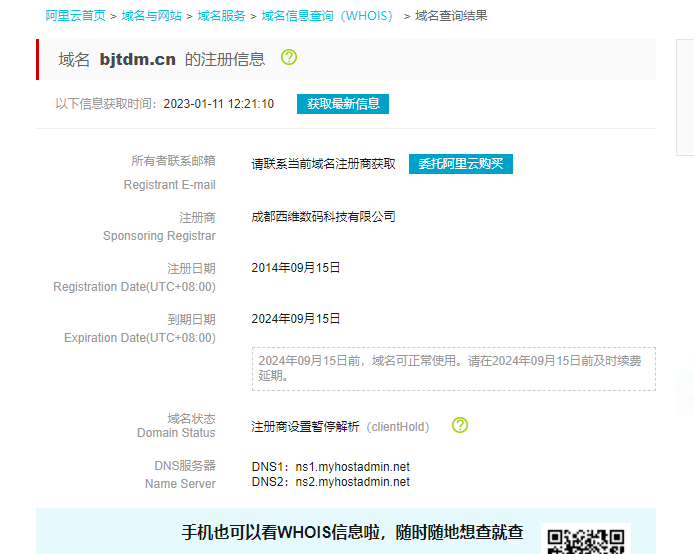Navigate to 域名服务 breadcrumb link

tap(221, 16)
